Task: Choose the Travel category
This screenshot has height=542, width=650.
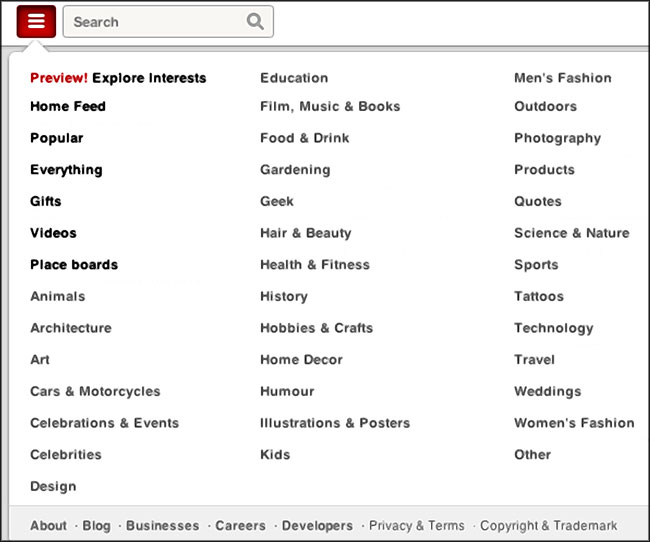Action: click(534, 360)
